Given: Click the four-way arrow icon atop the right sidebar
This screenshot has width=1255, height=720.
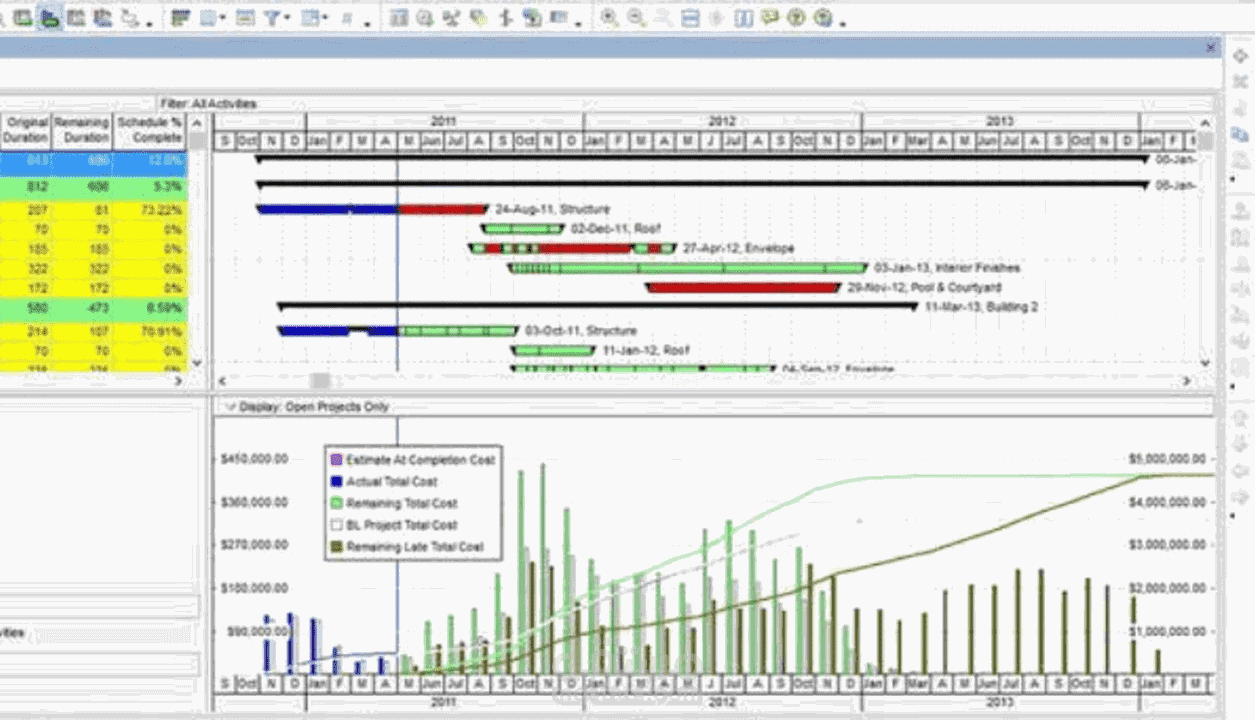Looking at the screenshot, I should pyautogui.click(x=1240, y=57).
